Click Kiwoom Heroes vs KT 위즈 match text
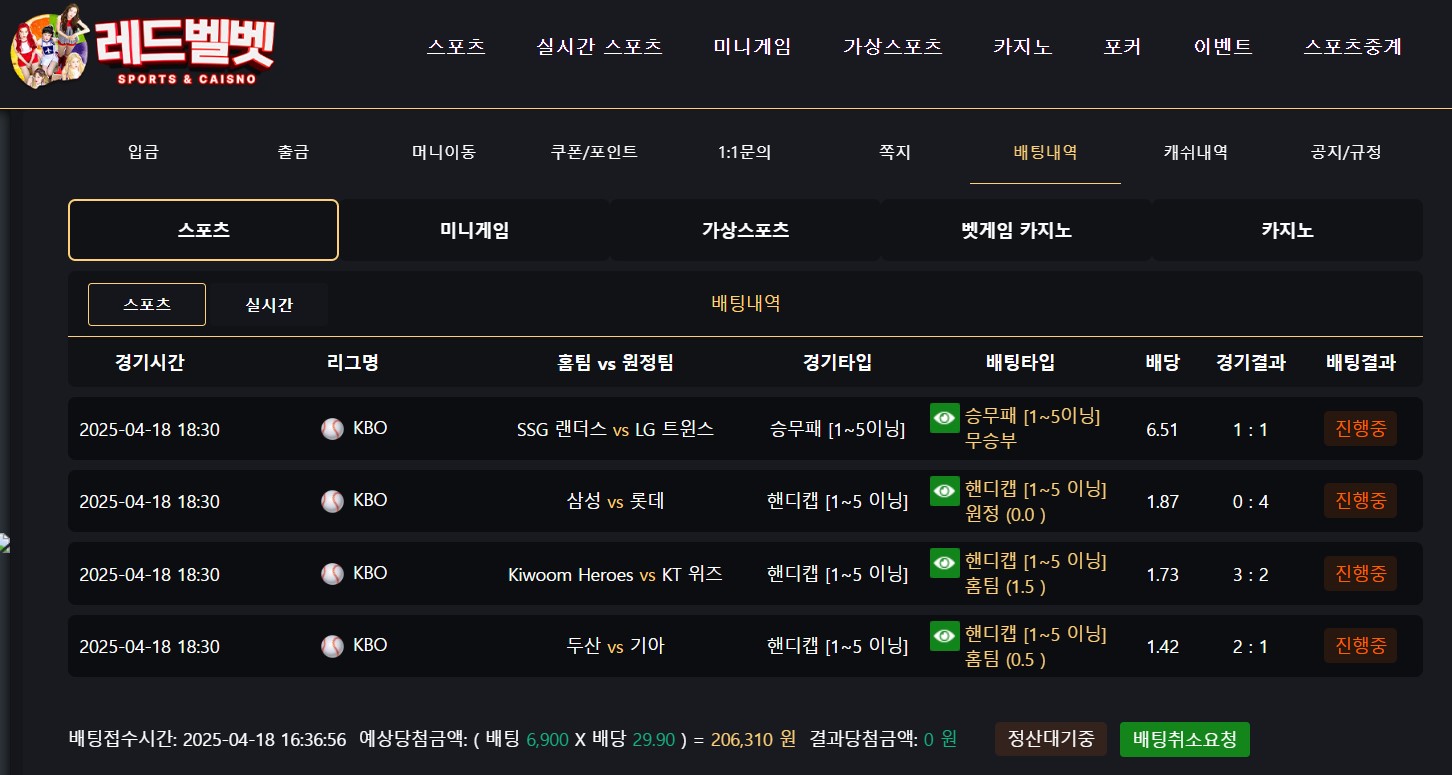This screenshot has height=775, width=1452. click(615, 575)
